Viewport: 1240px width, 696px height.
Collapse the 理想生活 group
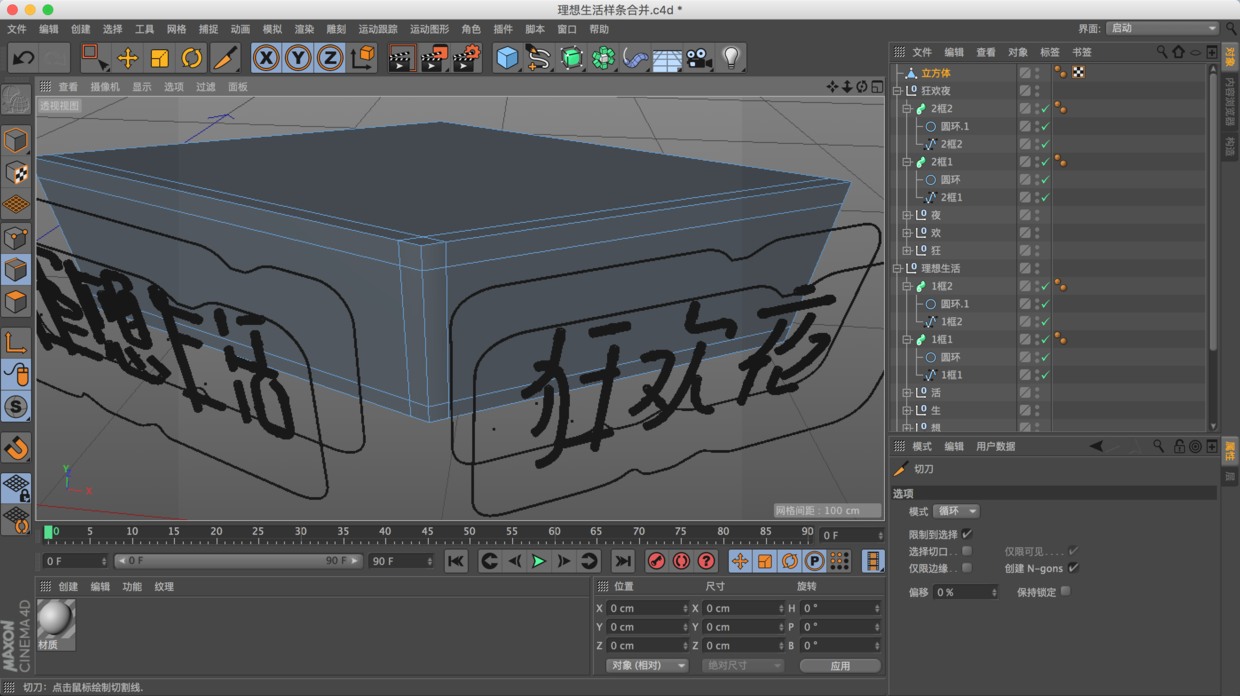897,268
